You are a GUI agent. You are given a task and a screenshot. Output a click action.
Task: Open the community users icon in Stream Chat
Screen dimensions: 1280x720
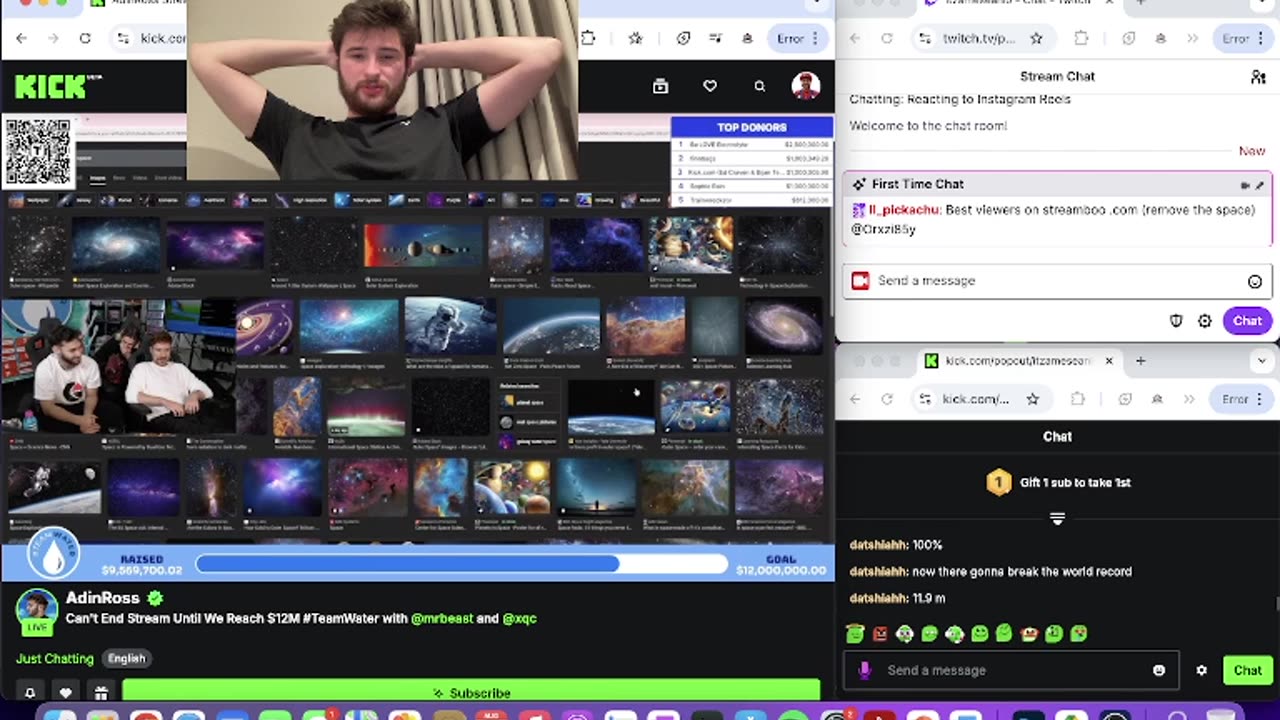tap(1258, 77)
